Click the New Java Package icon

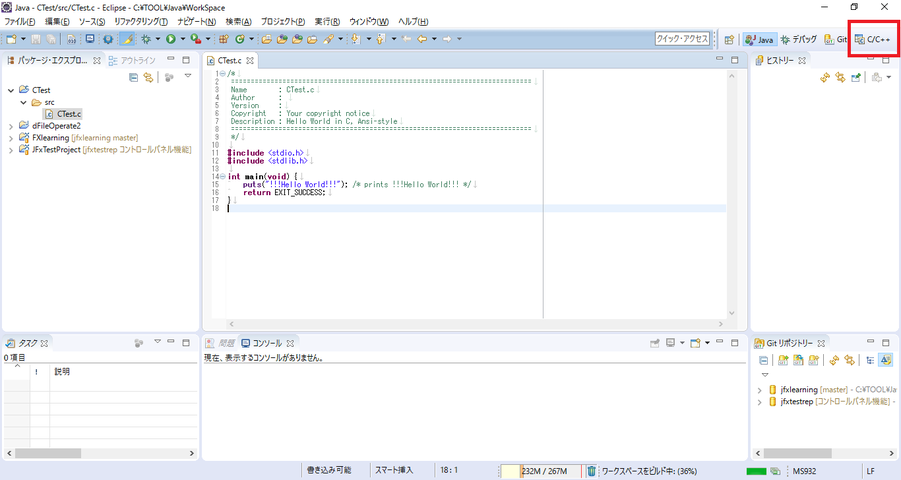224,39
